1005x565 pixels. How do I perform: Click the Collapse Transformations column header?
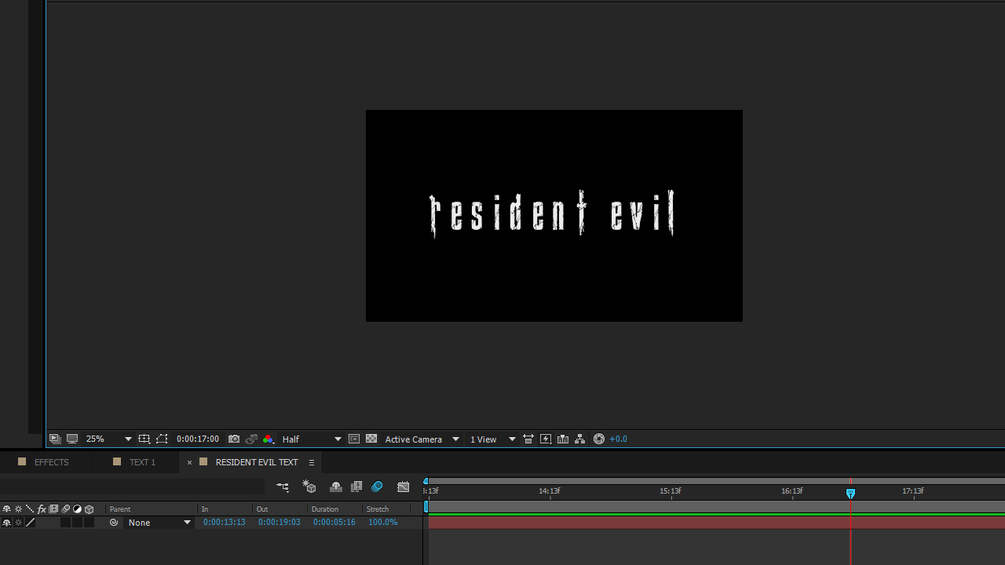[x=18, y=509]
